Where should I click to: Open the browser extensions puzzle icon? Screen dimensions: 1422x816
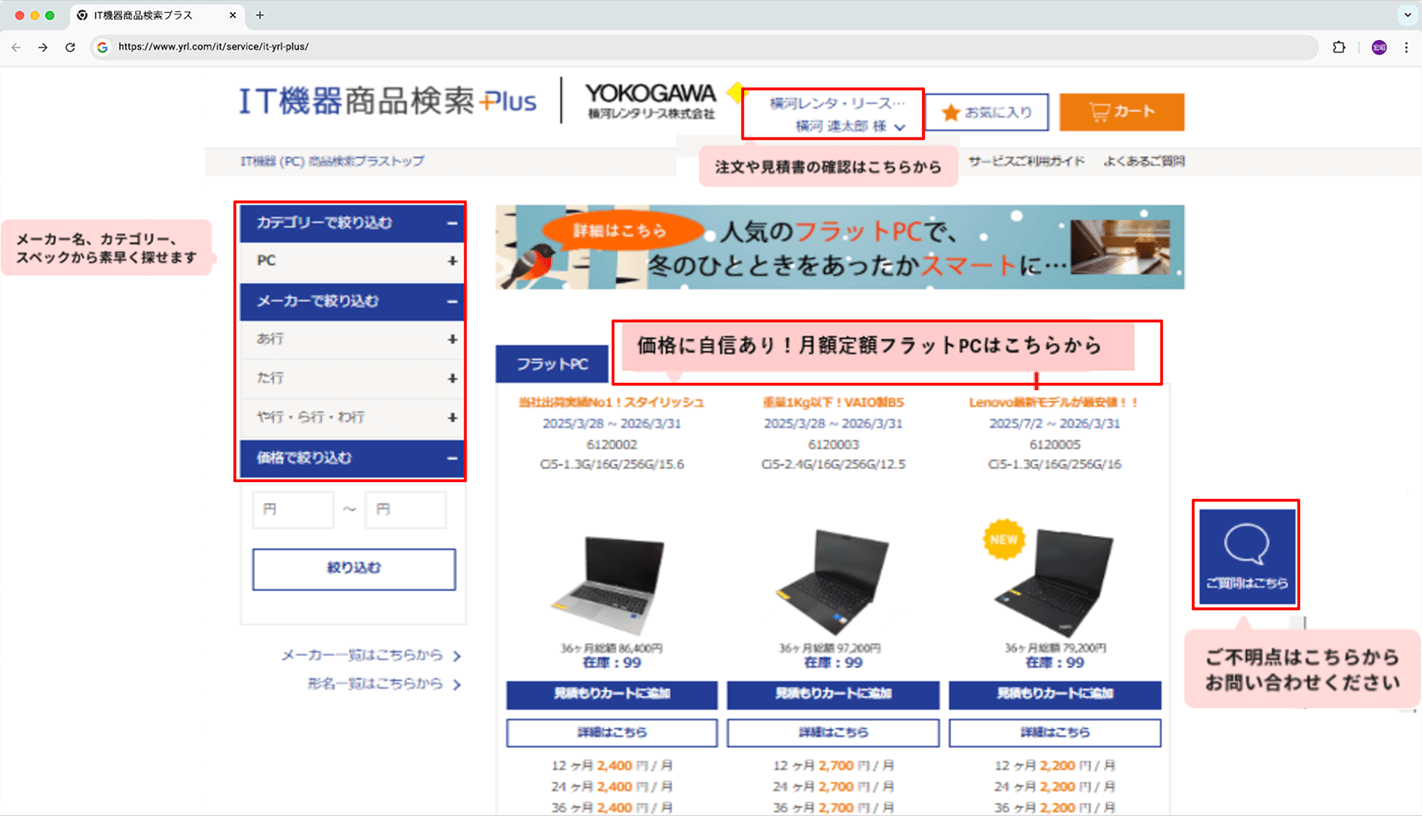tap(1339, 46)
